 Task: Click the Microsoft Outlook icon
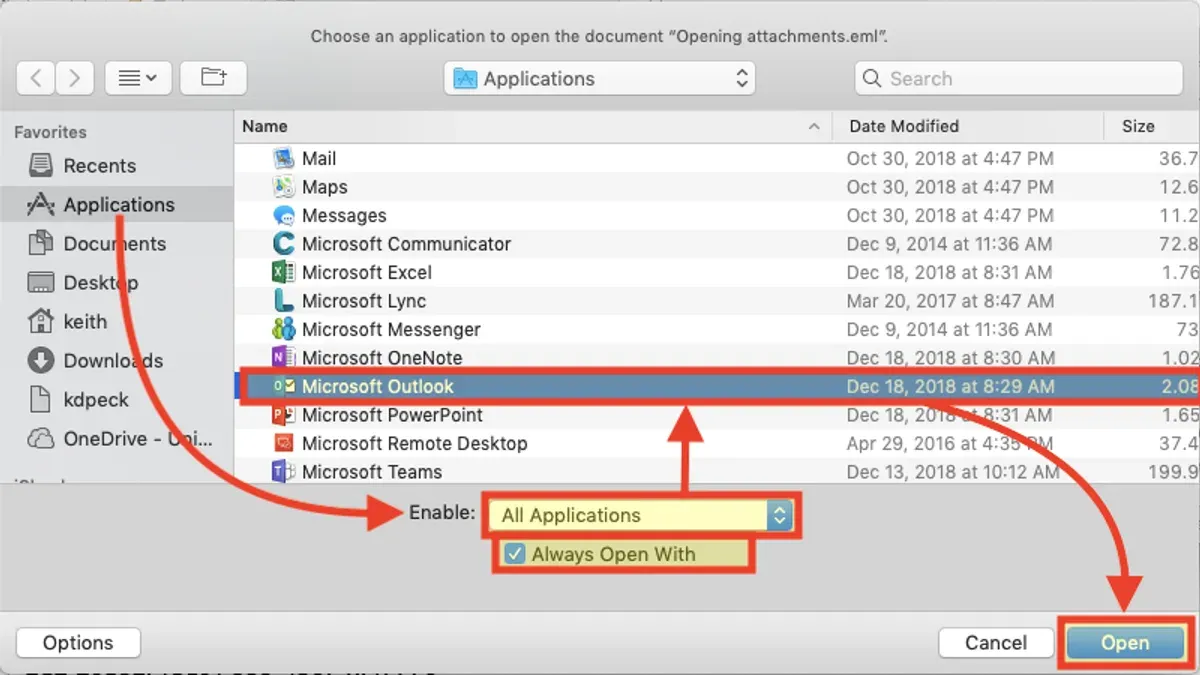[x=284, y=386]
